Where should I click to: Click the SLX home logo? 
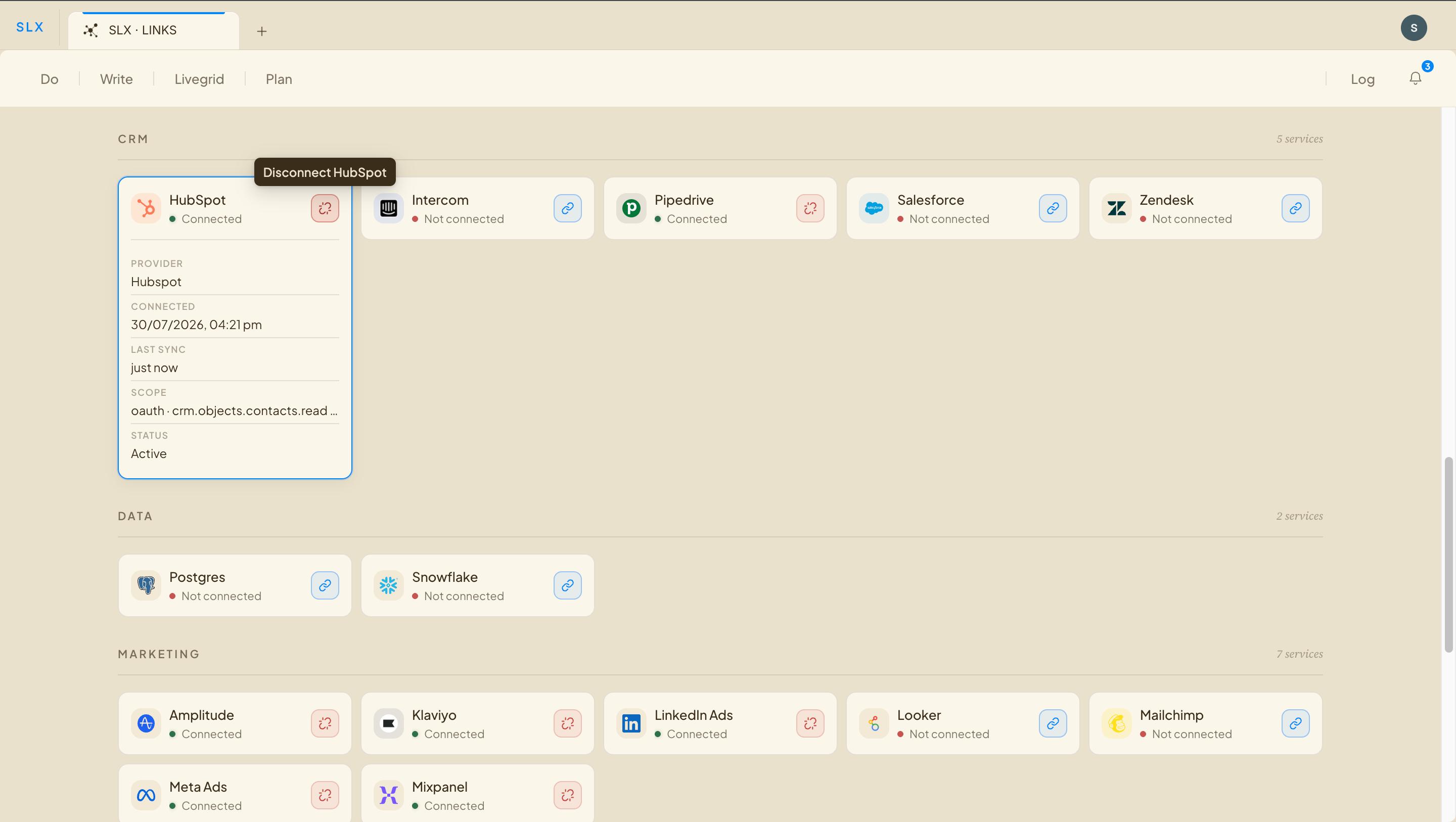(x=30, y=27)
